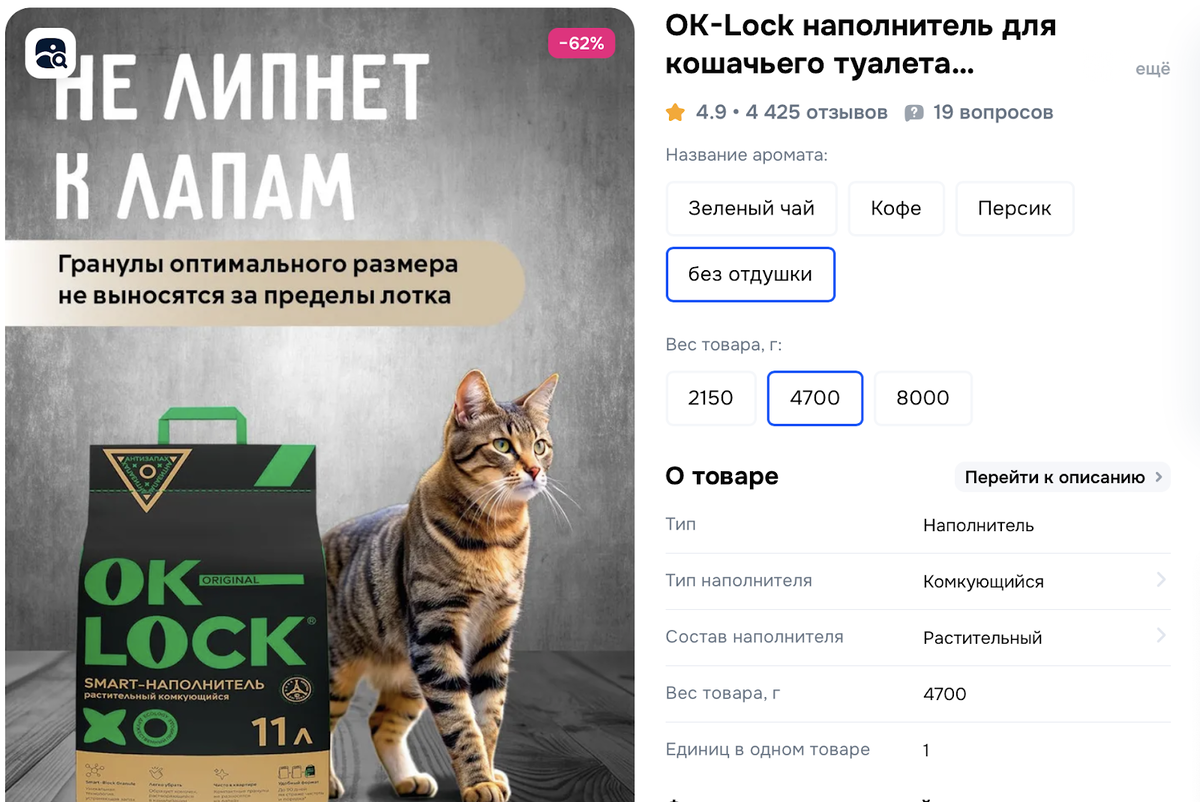Select the Кофе scent option

(896, 209)
